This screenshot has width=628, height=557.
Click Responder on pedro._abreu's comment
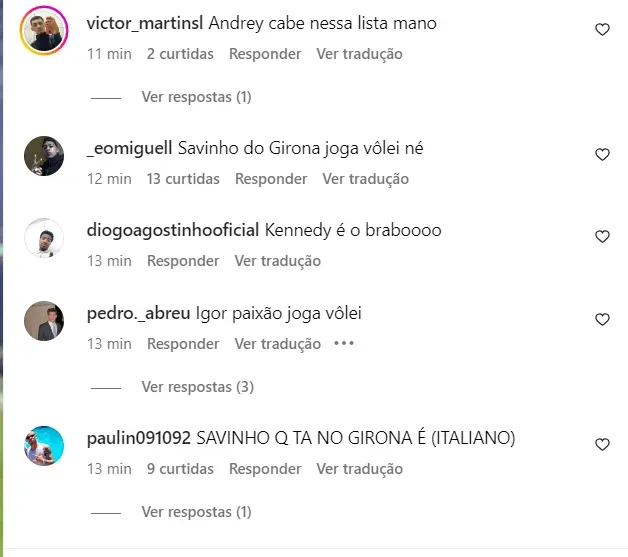point(183,344)
